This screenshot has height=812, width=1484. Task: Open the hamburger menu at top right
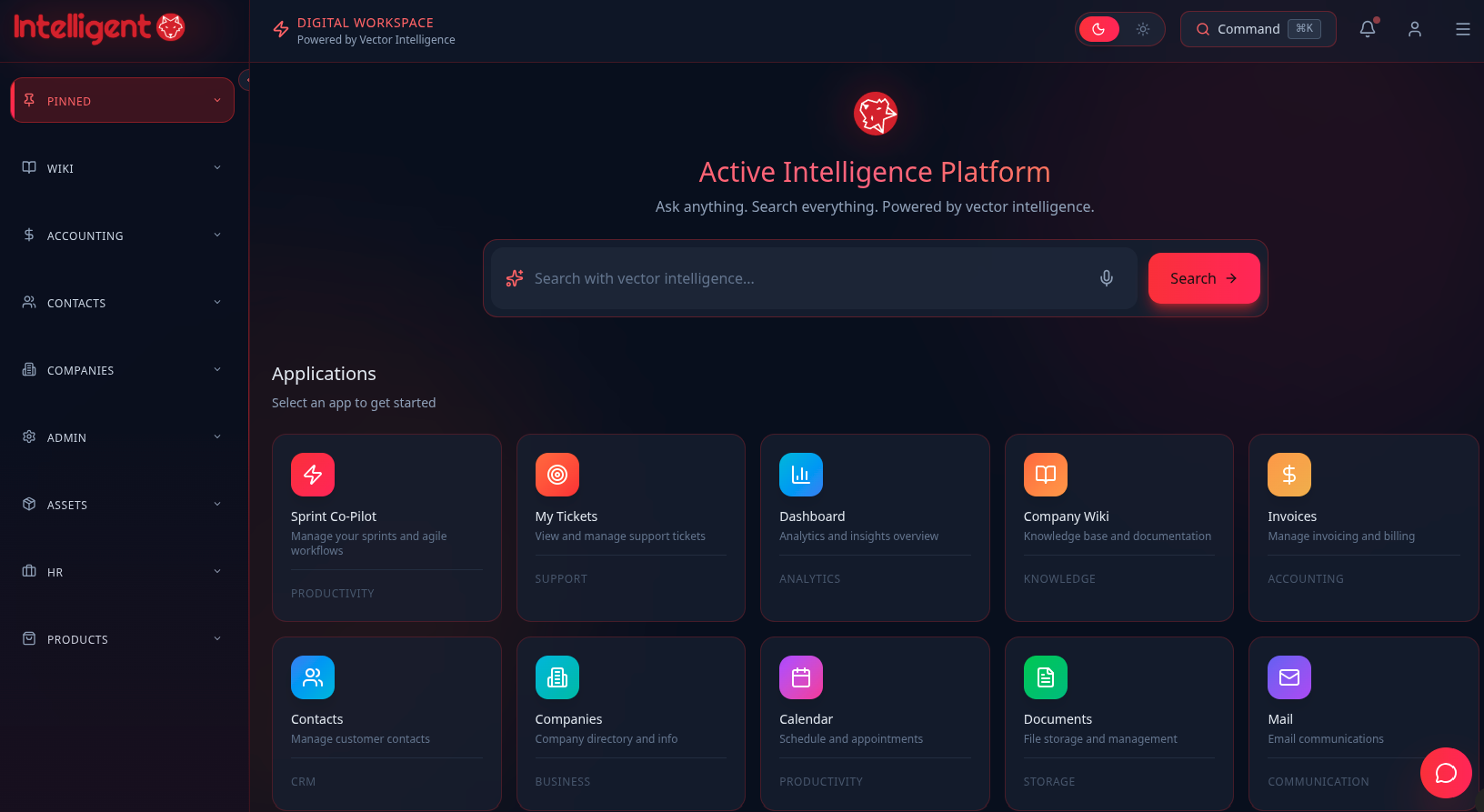click(1462, 29)
